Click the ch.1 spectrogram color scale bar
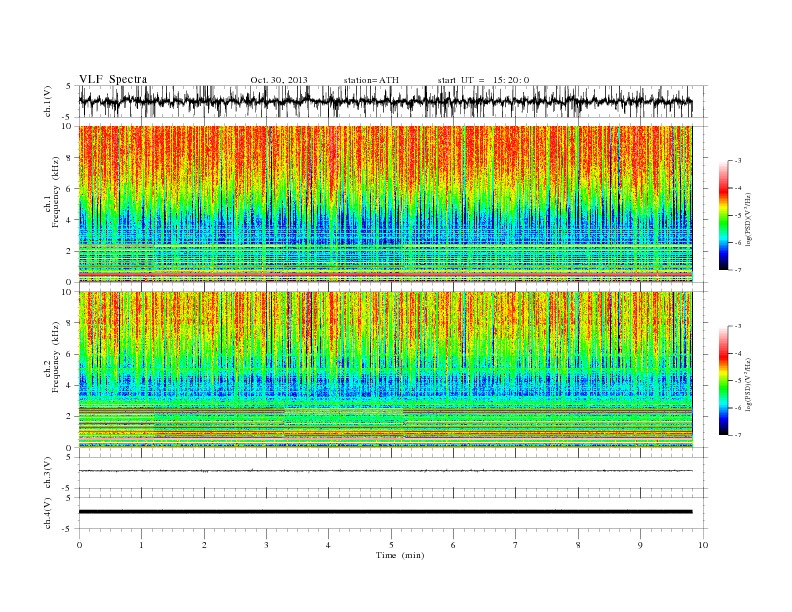This screenshot has height=612, width=792. 723,215
